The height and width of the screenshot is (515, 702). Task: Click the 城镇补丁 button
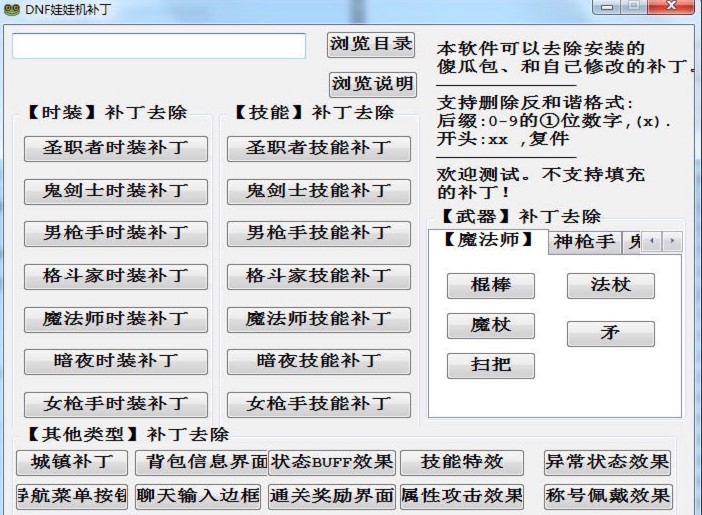tap(72, 463)
